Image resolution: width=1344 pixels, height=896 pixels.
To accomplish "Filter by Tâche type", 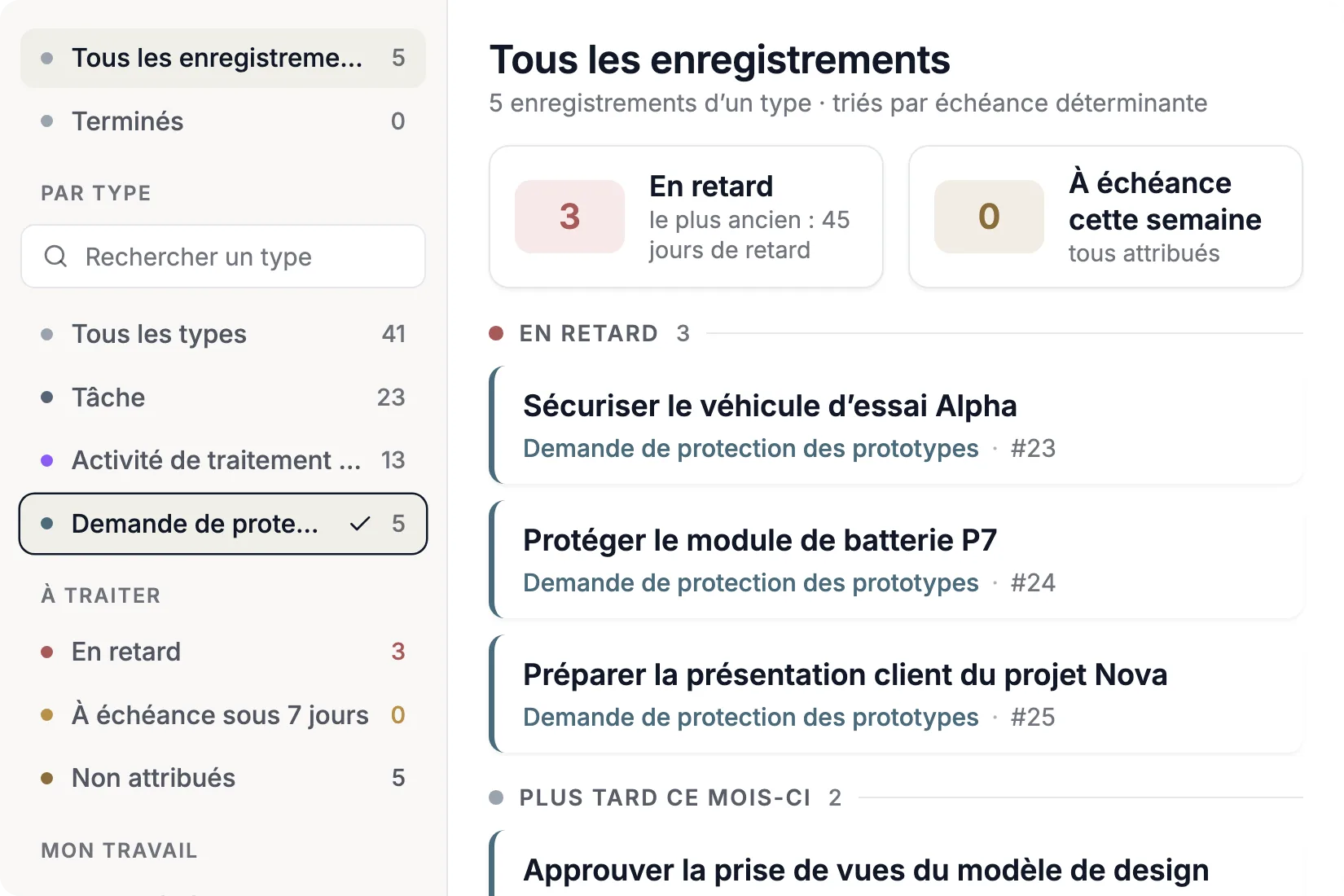I will 223,397.
